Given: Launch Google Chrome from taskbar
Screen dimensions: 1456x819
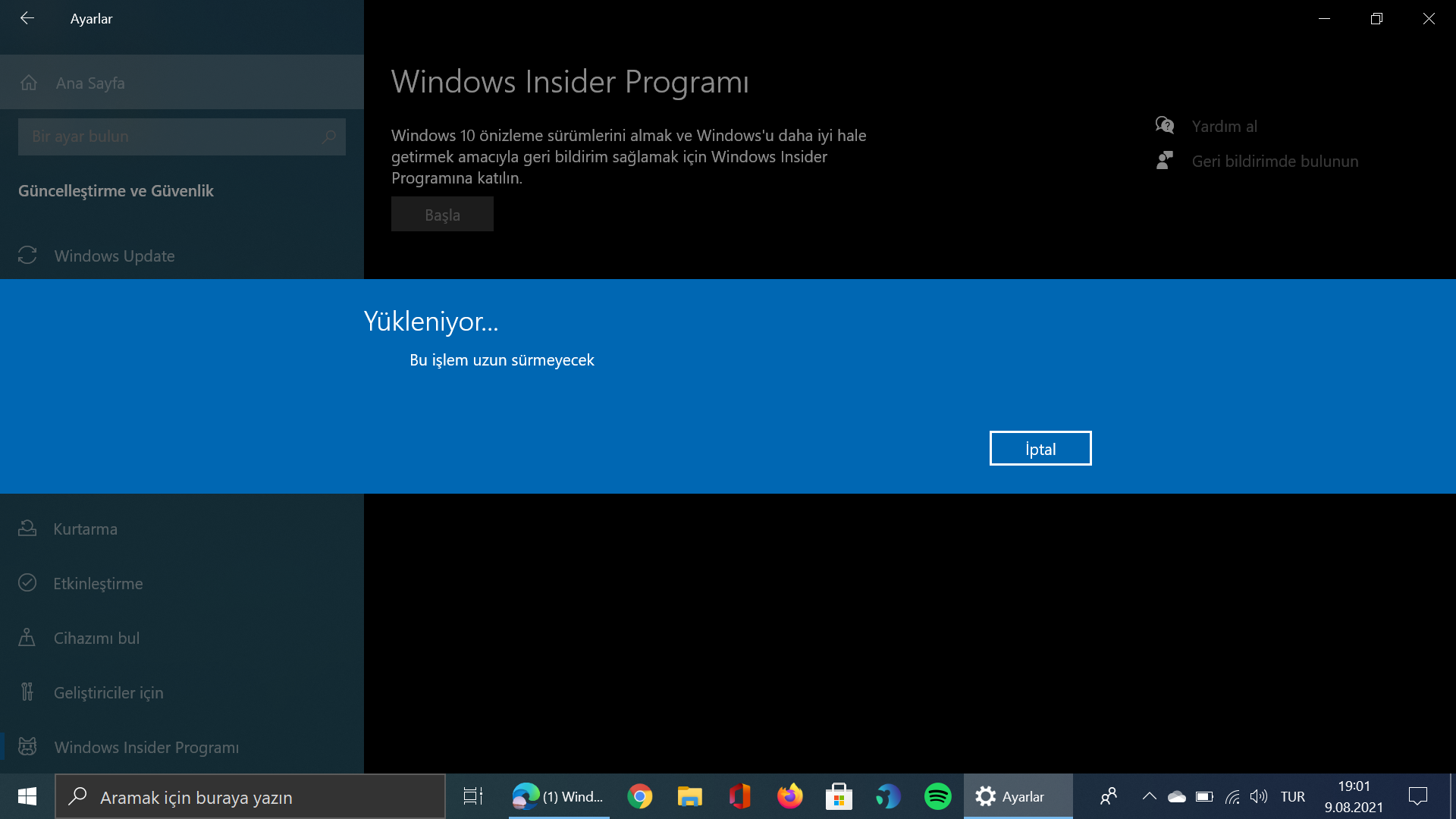Looking at the screenshot, I should pyautogui.click(x=639, y=796).
